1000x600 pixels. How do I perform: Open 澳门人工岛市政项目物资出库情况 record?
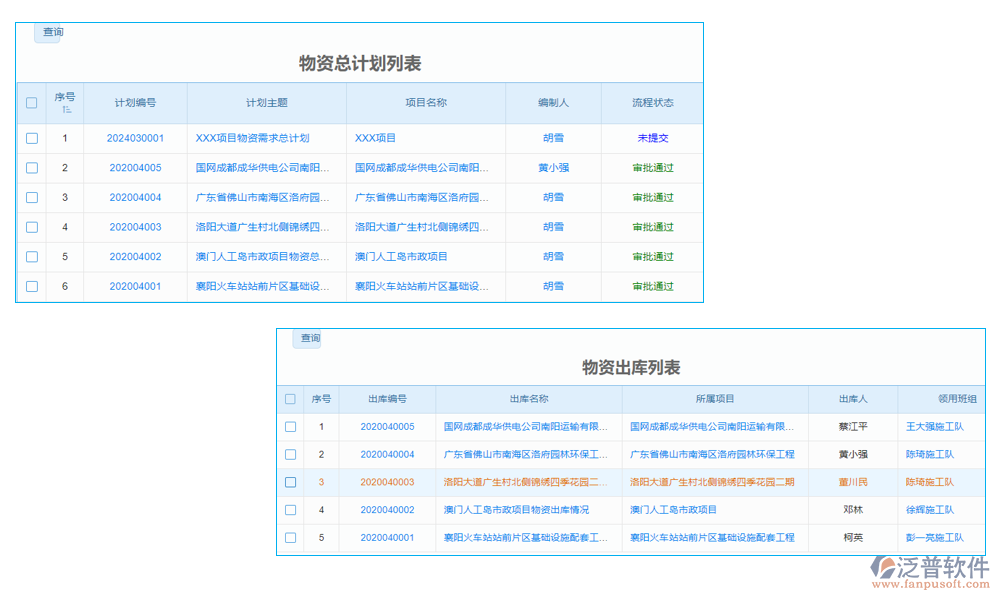click(x=522, y=510)
